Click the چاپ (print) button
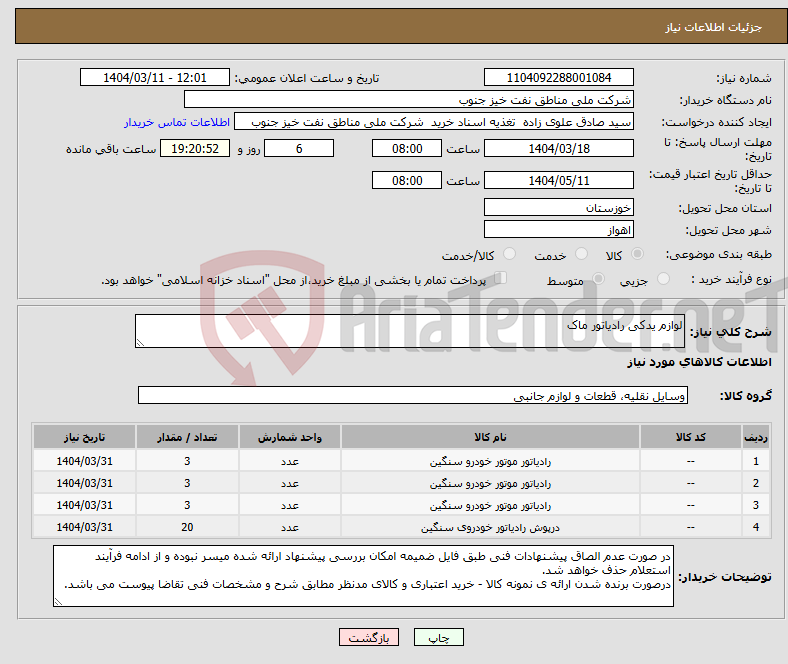 pos(438,637)
